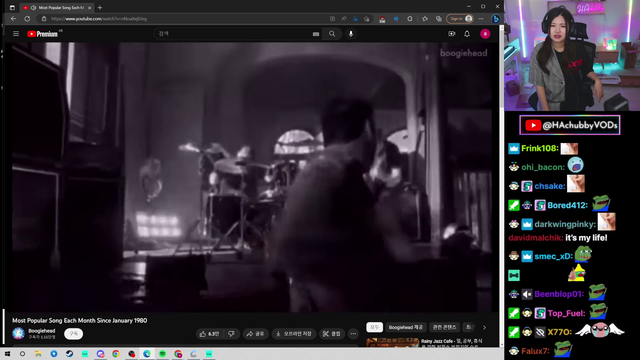This screenshot has height=360, width=640.
Task: Open Edge collections icon
Action: 439,19
